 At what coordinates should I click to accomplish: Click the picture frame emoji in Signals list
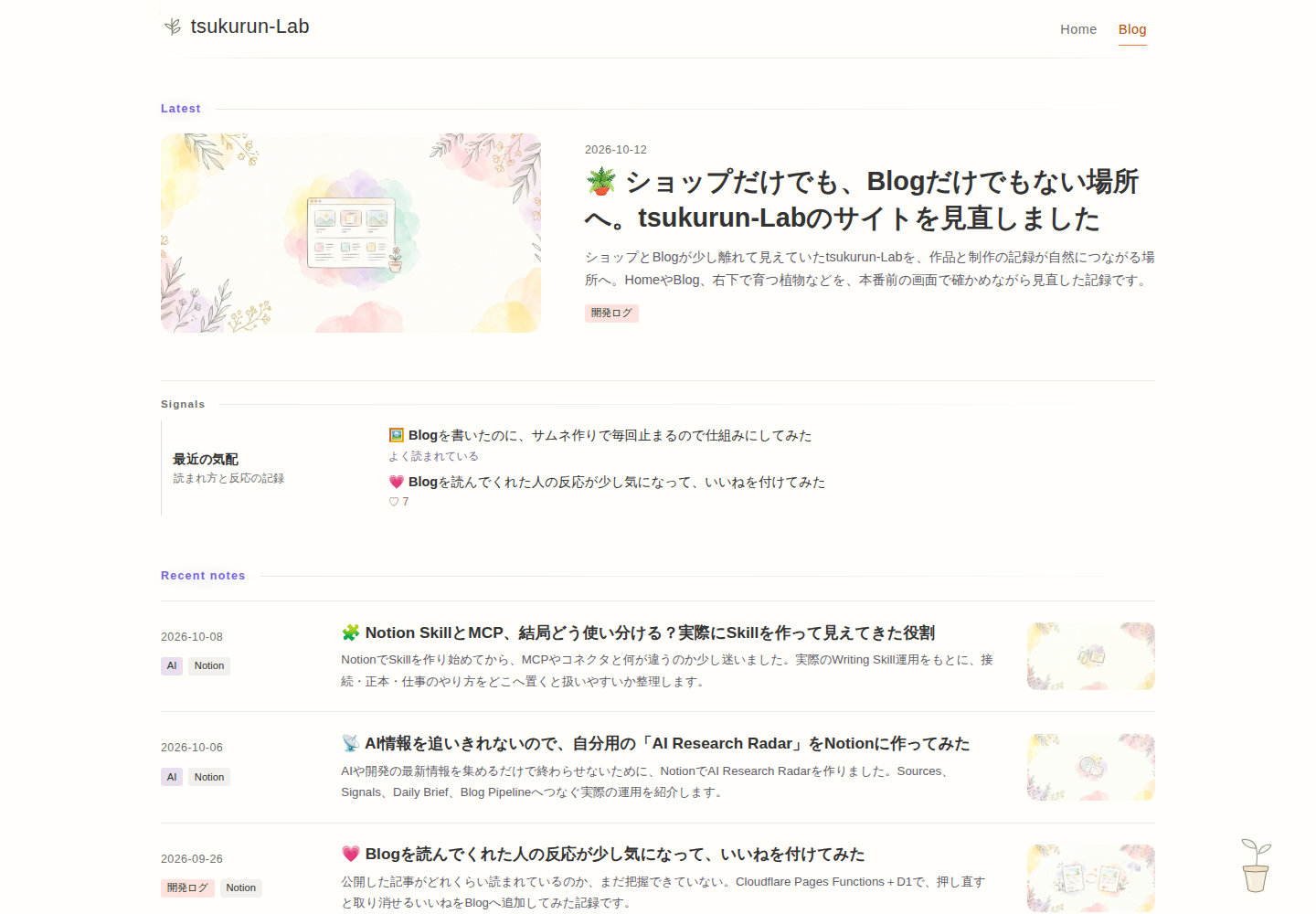click(396, 435)
